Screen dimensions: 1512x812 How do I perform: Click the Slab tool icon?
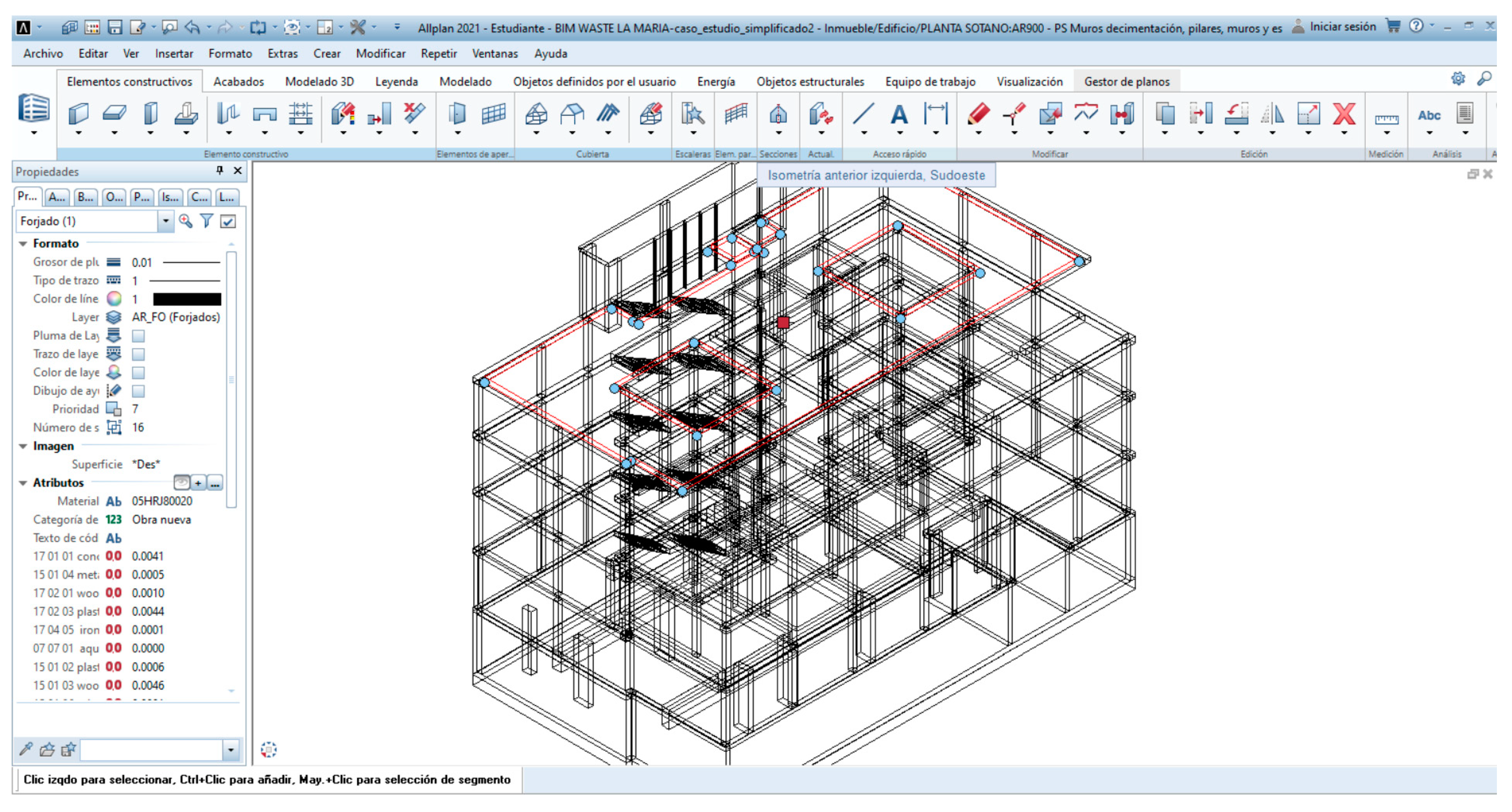(x=114, y=113)
